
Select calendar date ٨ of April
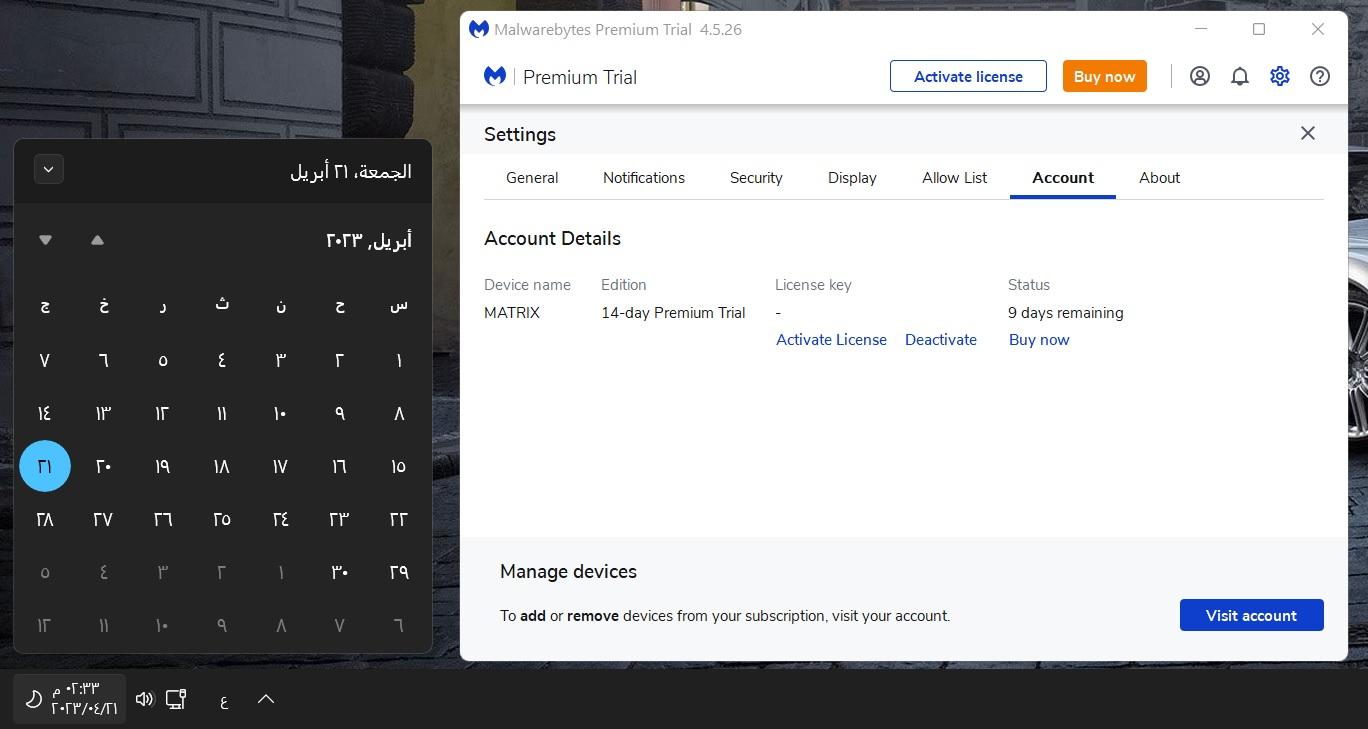(399, 413)
